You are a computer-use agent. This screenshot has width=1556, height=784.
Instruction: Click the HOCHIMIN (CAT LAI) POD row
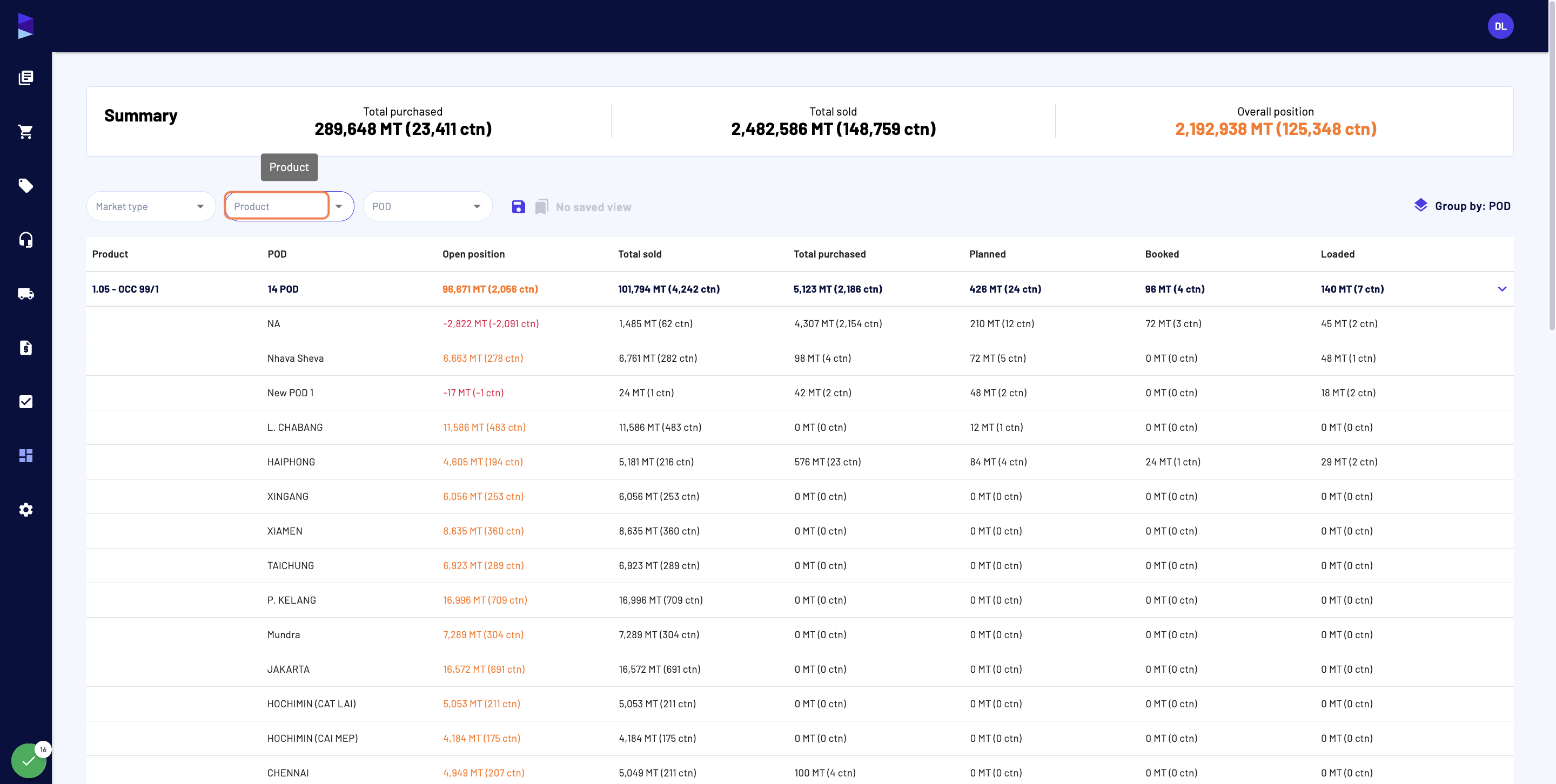click(x=800, y=704)
